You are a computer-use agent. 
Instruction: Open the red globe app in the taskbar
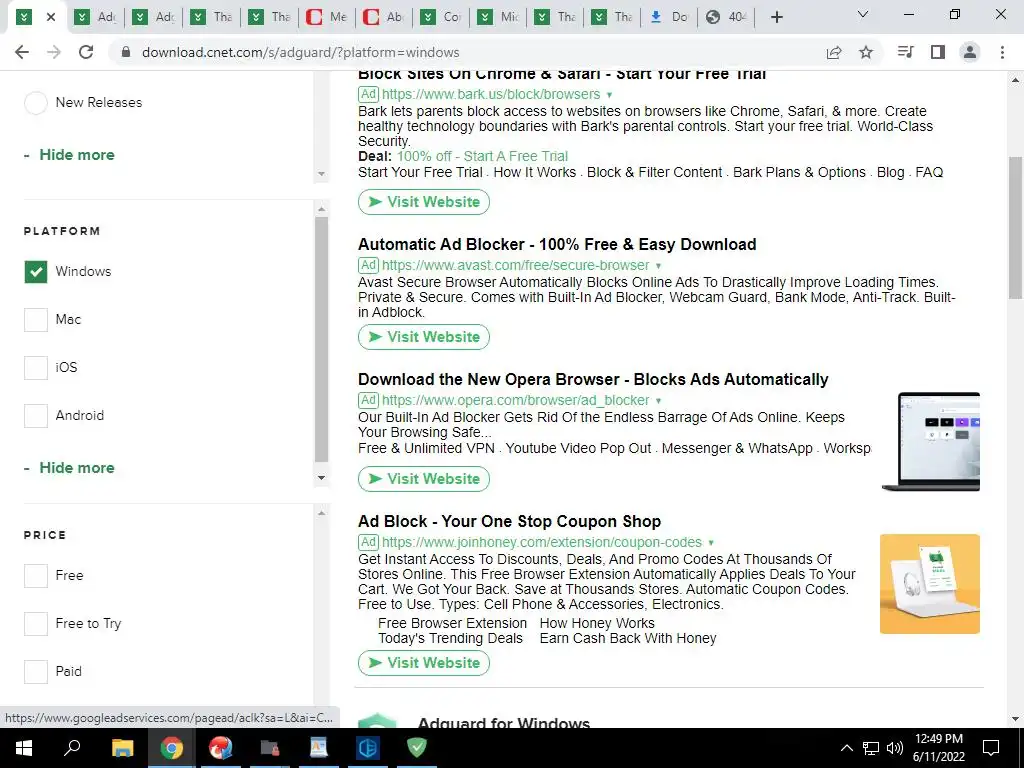220,748
